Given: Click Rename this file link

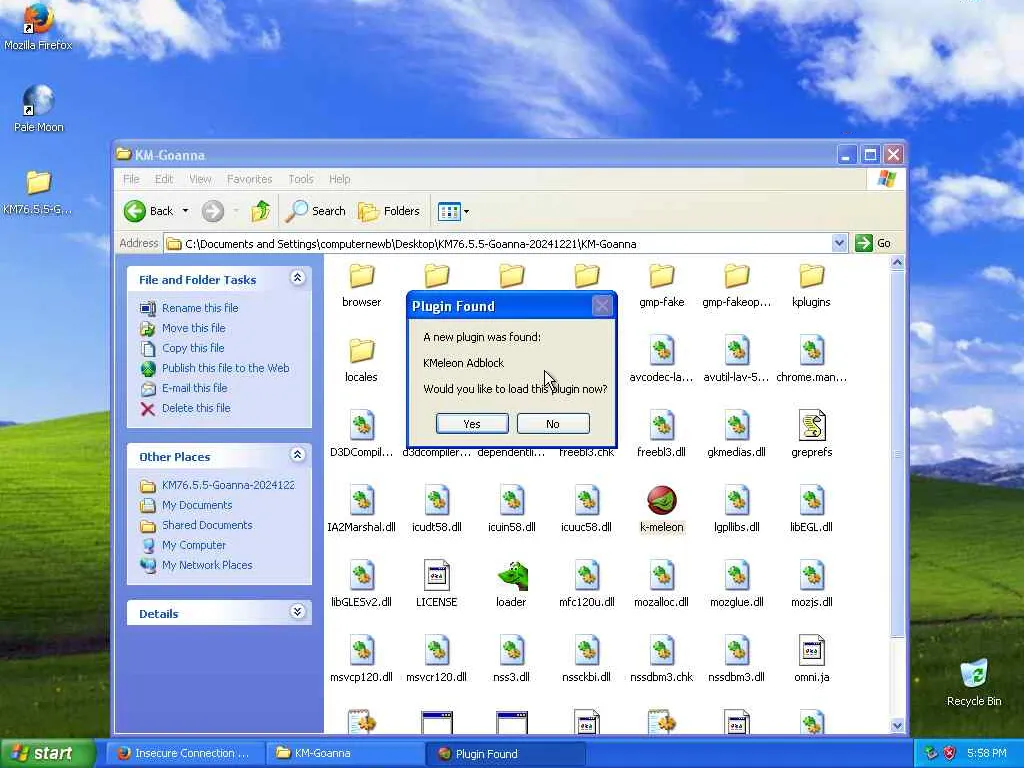Looking at the screenshot, I should coord(200,308).
